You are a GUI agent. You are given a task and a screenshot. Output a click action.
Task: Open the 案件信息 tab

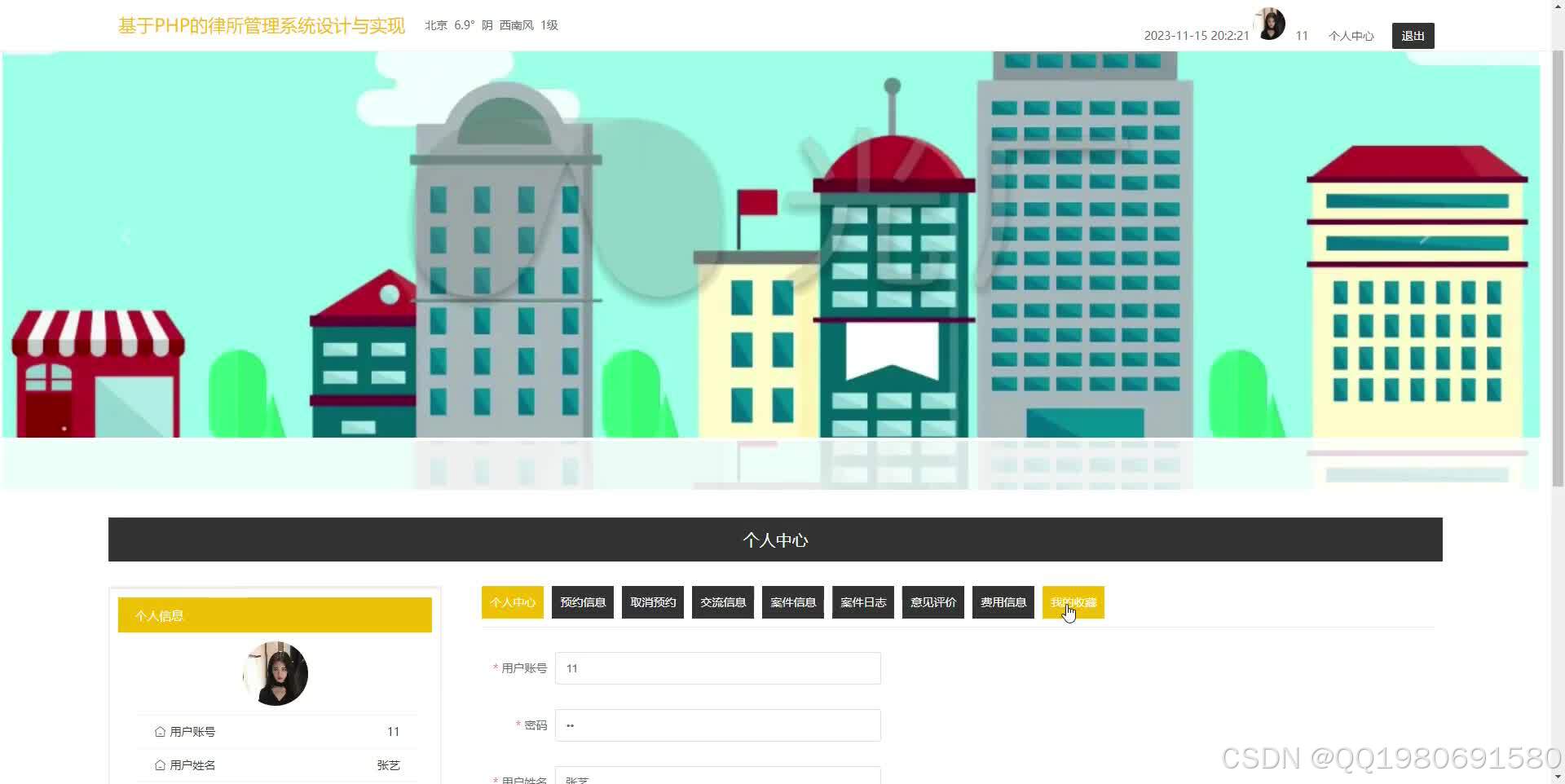click(x=792, y=601)
